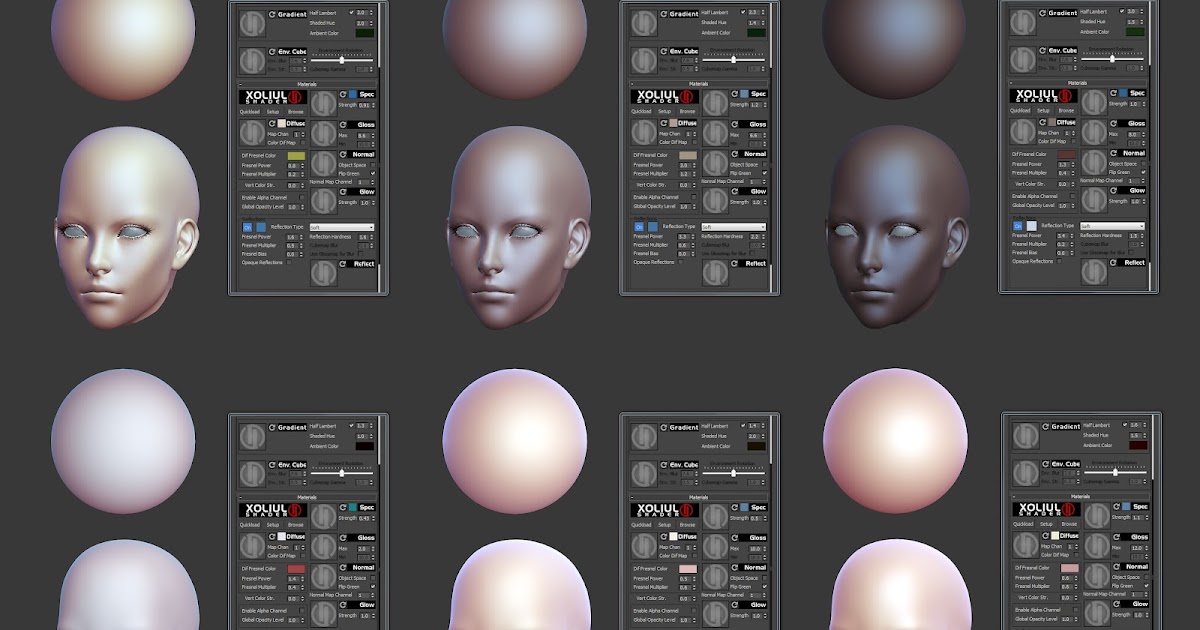Click Normal map reload icon in top-left panel

(x=343, y=155)
